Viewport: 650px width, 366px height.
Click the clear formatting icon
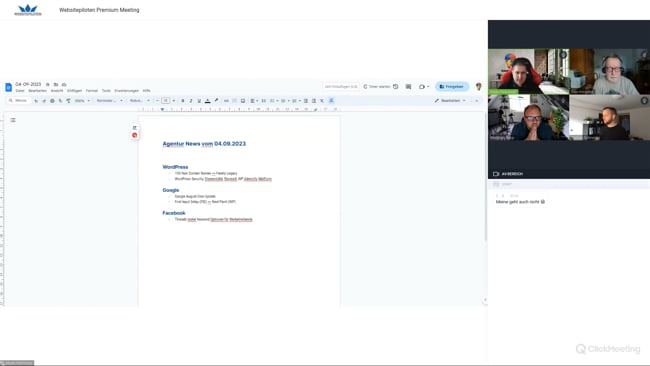[x=322, y=101]
